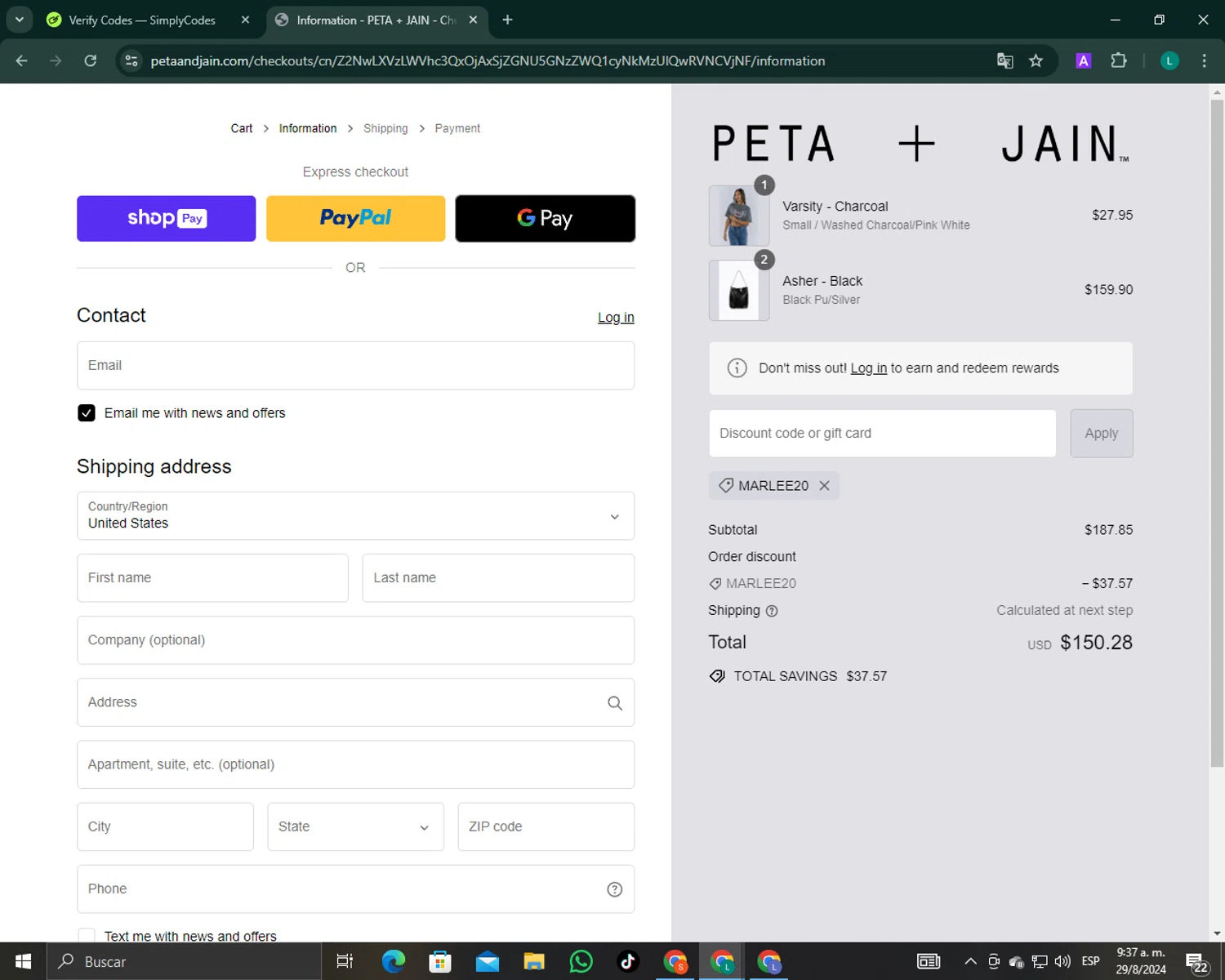The height and width of the screenshot is (980, 1225).
Task: Open Microsoft Store from taskbar
Action: pos(440,961)
